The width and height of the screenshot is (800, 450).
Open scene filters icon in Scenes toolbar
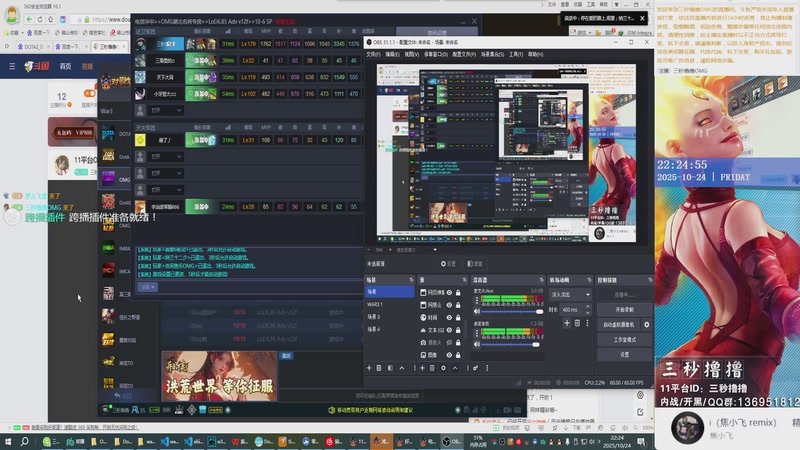(390, 368)
